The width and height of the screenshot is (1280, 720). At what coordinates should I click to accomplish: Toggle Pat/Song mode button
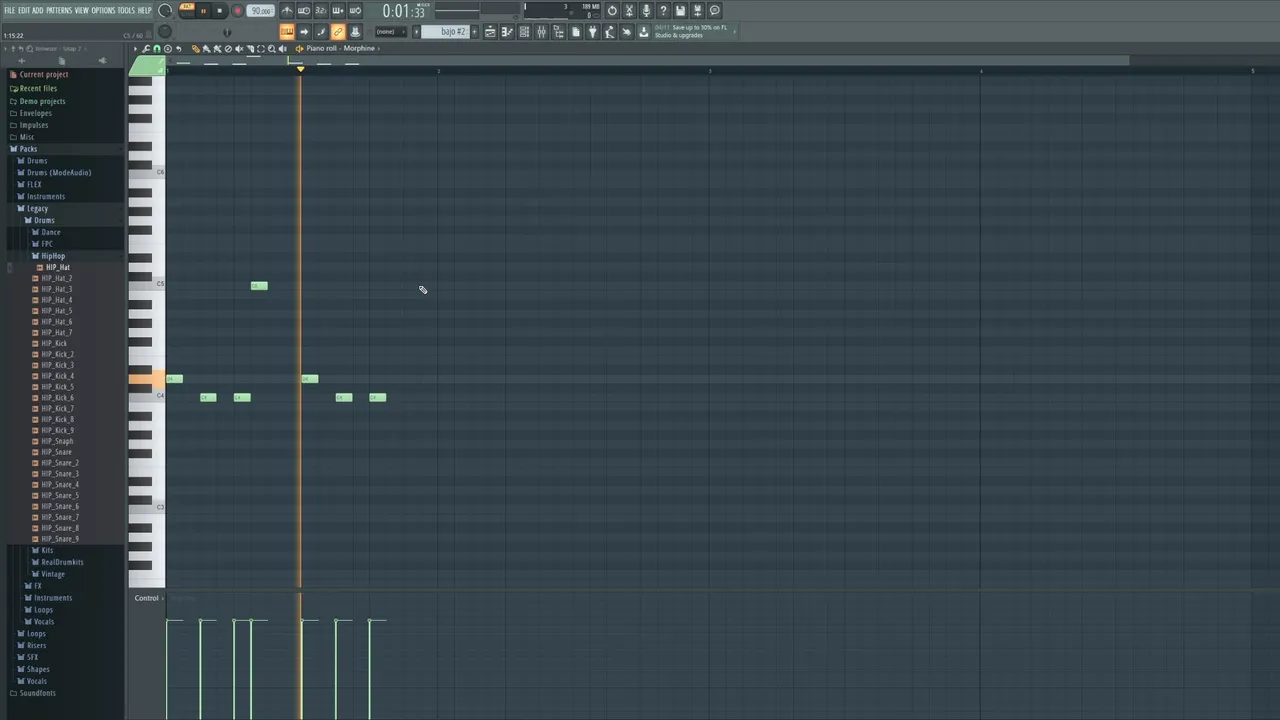pos(187,10)
